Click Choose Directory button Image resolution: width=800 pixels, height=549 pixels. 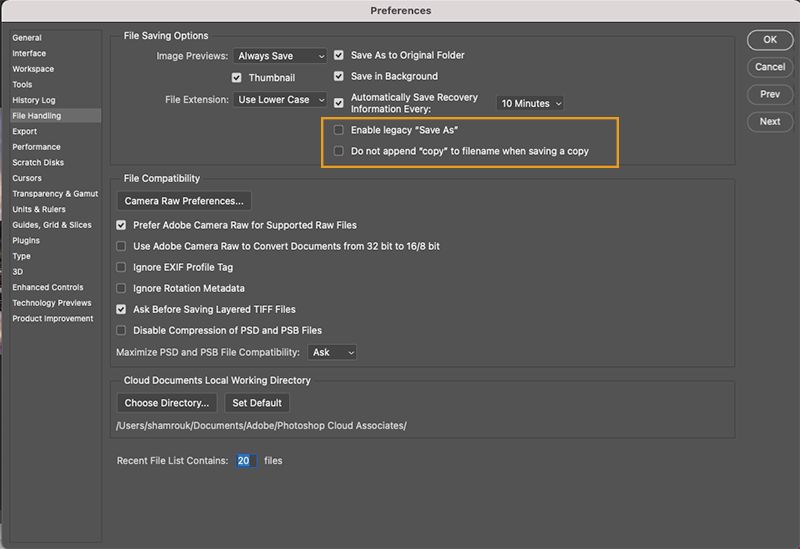click(167, 403)
